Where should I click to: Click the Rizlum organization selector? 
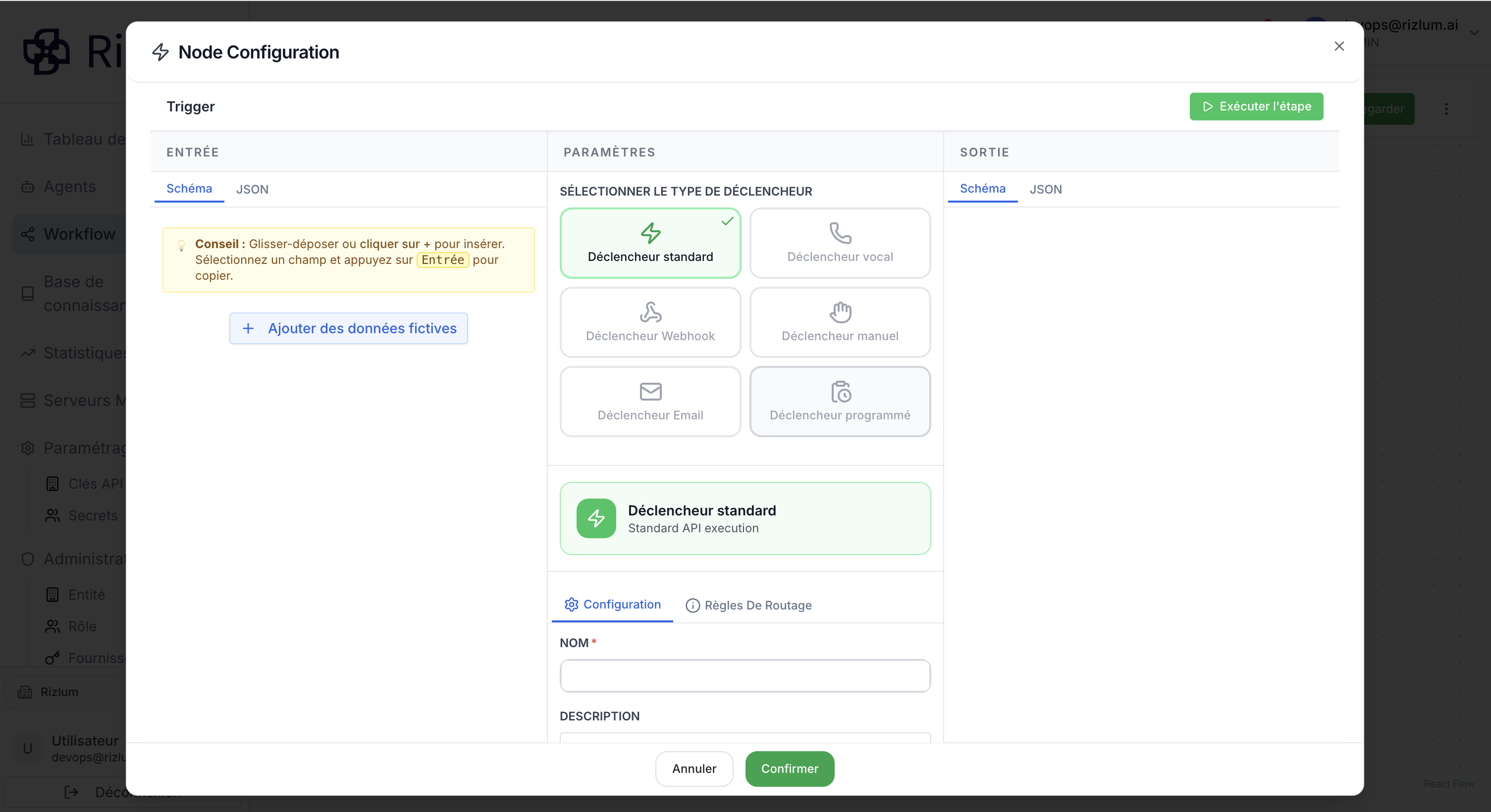65,692
